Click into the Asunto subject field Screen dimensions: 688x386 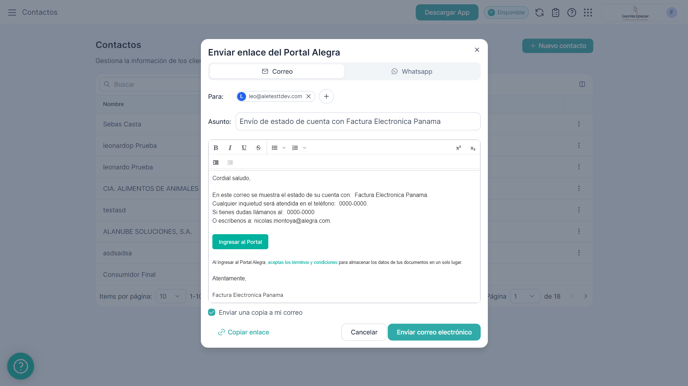pyautogui.click(x=358, y=122)
